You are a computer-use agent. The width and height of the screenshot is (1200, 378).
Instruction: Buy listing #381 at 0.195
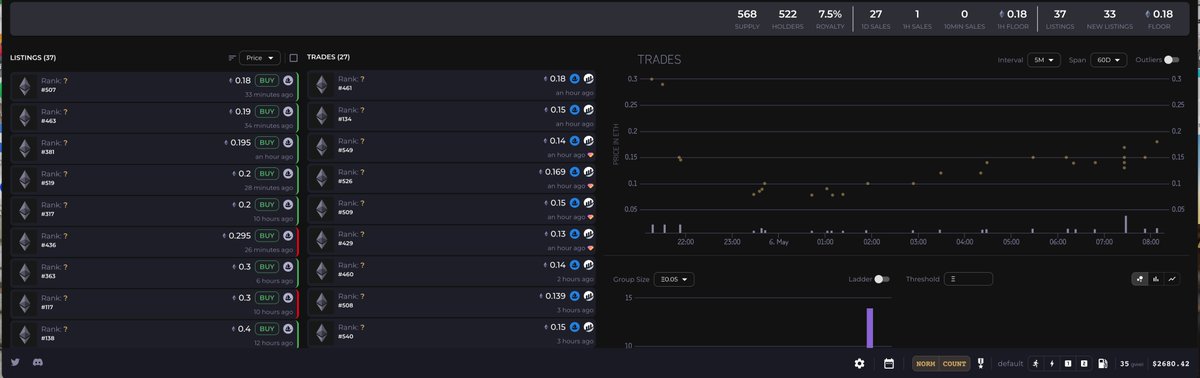point(267,142)
